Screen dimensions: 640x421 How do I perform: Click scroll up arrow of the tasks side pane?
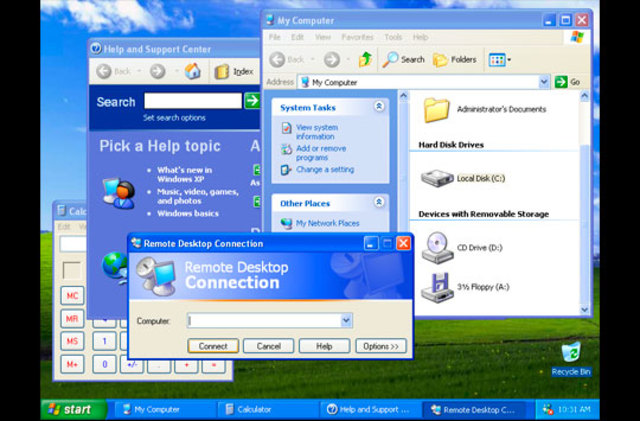coord(403,96)
